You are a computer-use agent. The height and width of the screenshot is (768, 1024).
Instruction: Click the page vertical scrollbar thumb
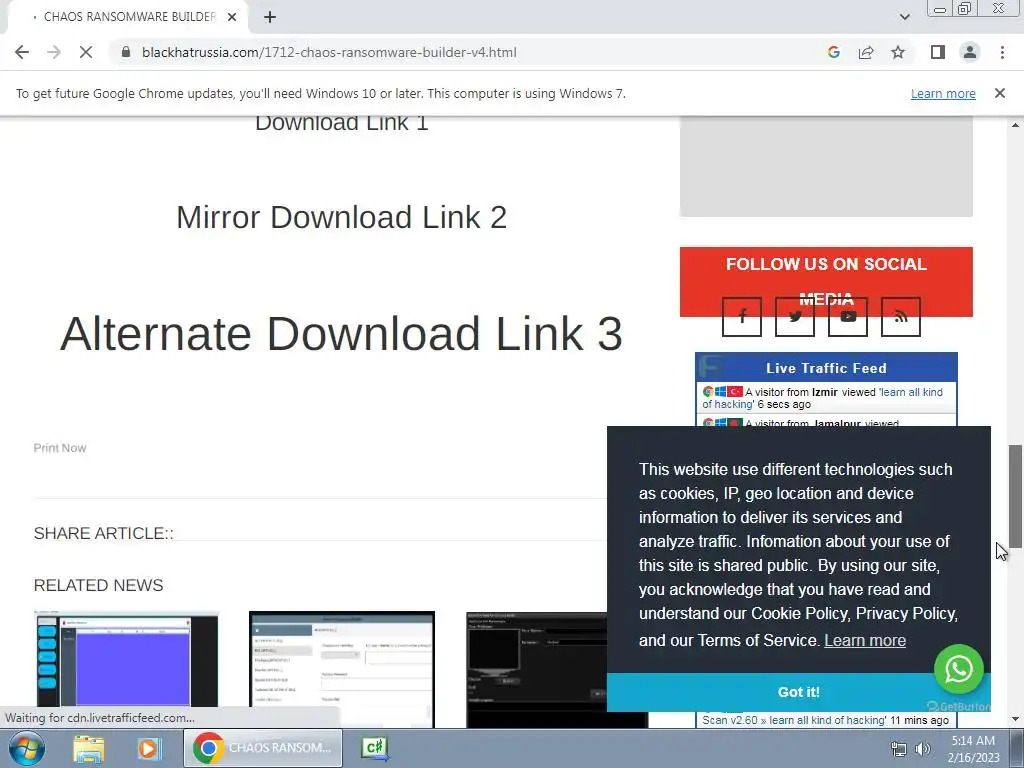(x=1015, y=496)
